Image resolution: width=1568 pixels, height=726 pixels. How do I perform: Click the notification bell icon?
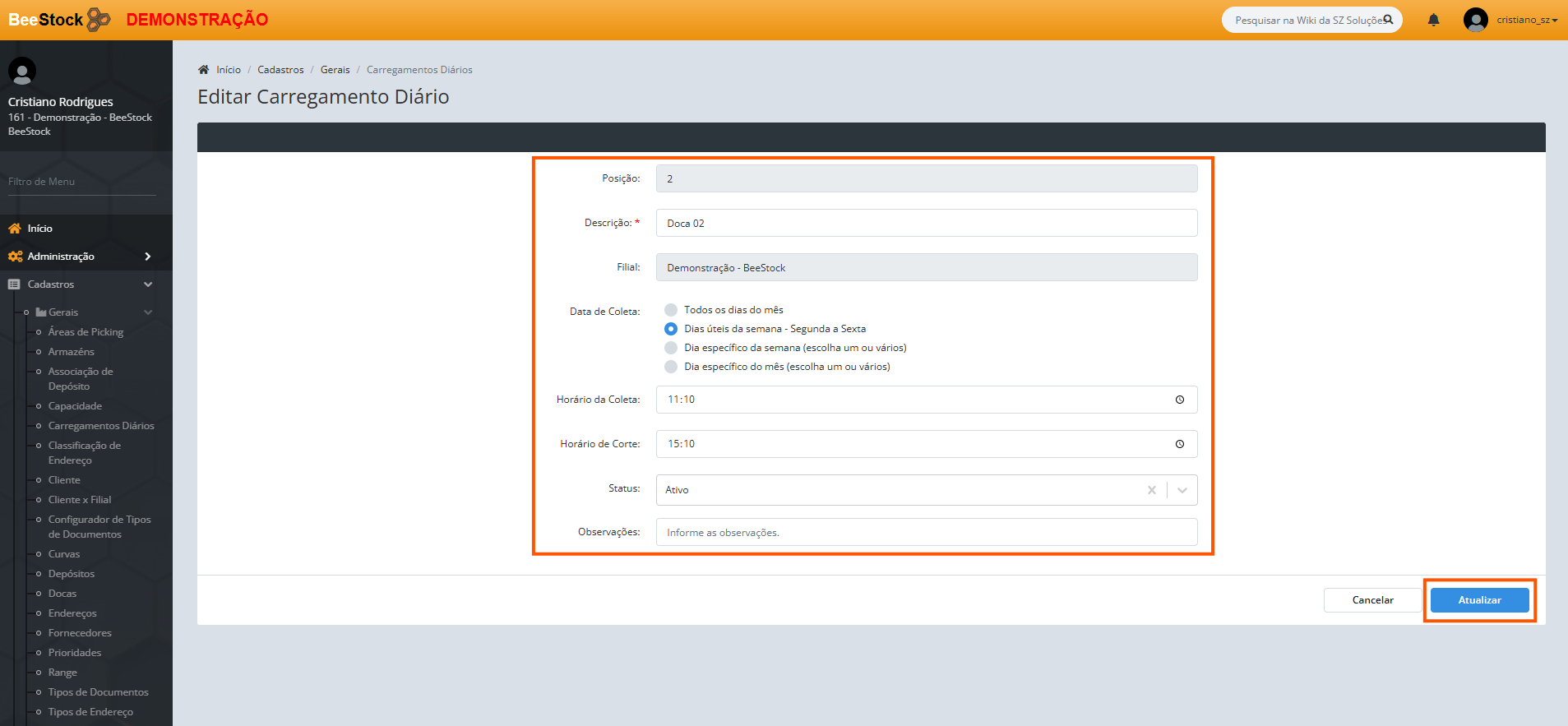click(1433, 20)
